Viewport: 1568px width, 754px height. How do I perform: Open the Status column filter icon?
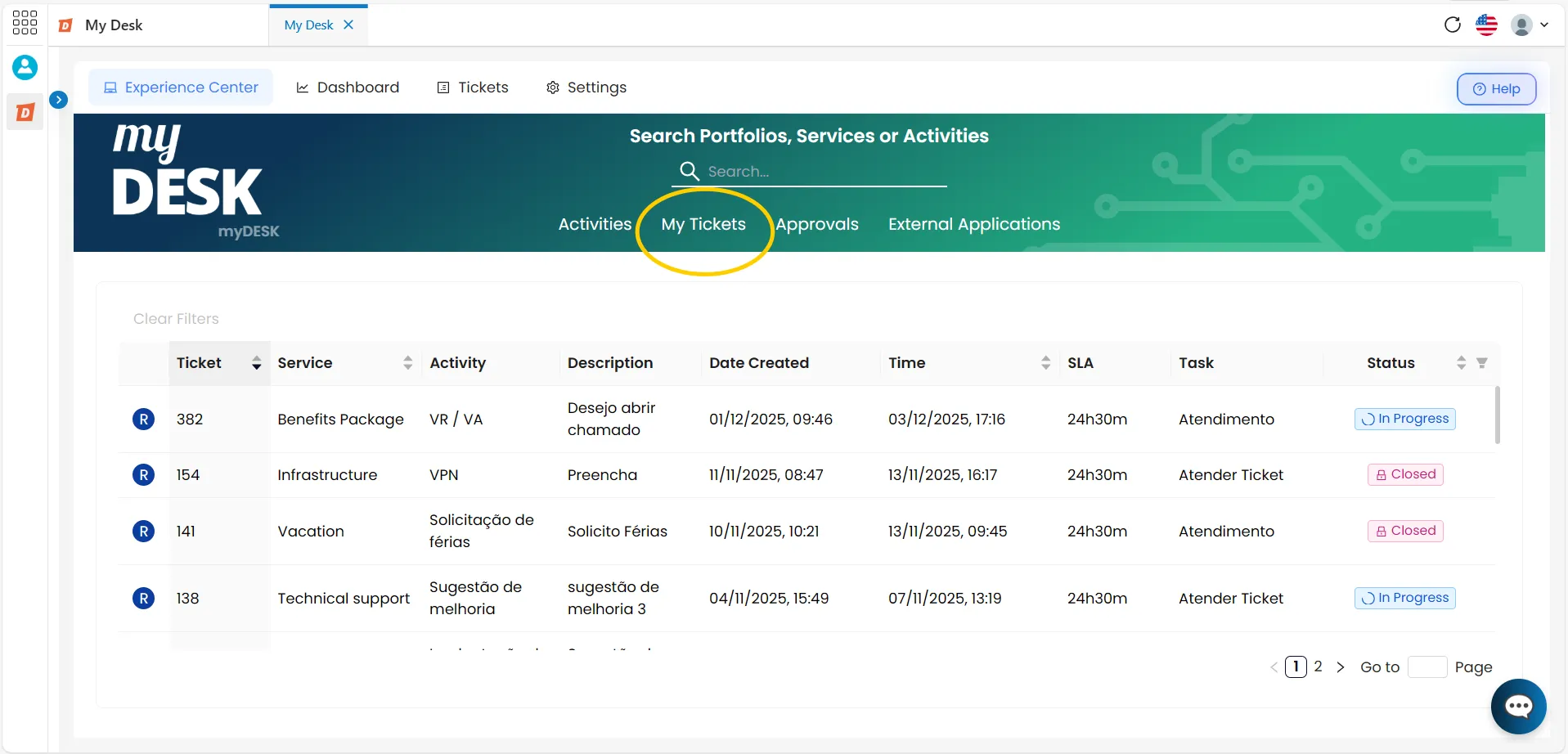1481,363
